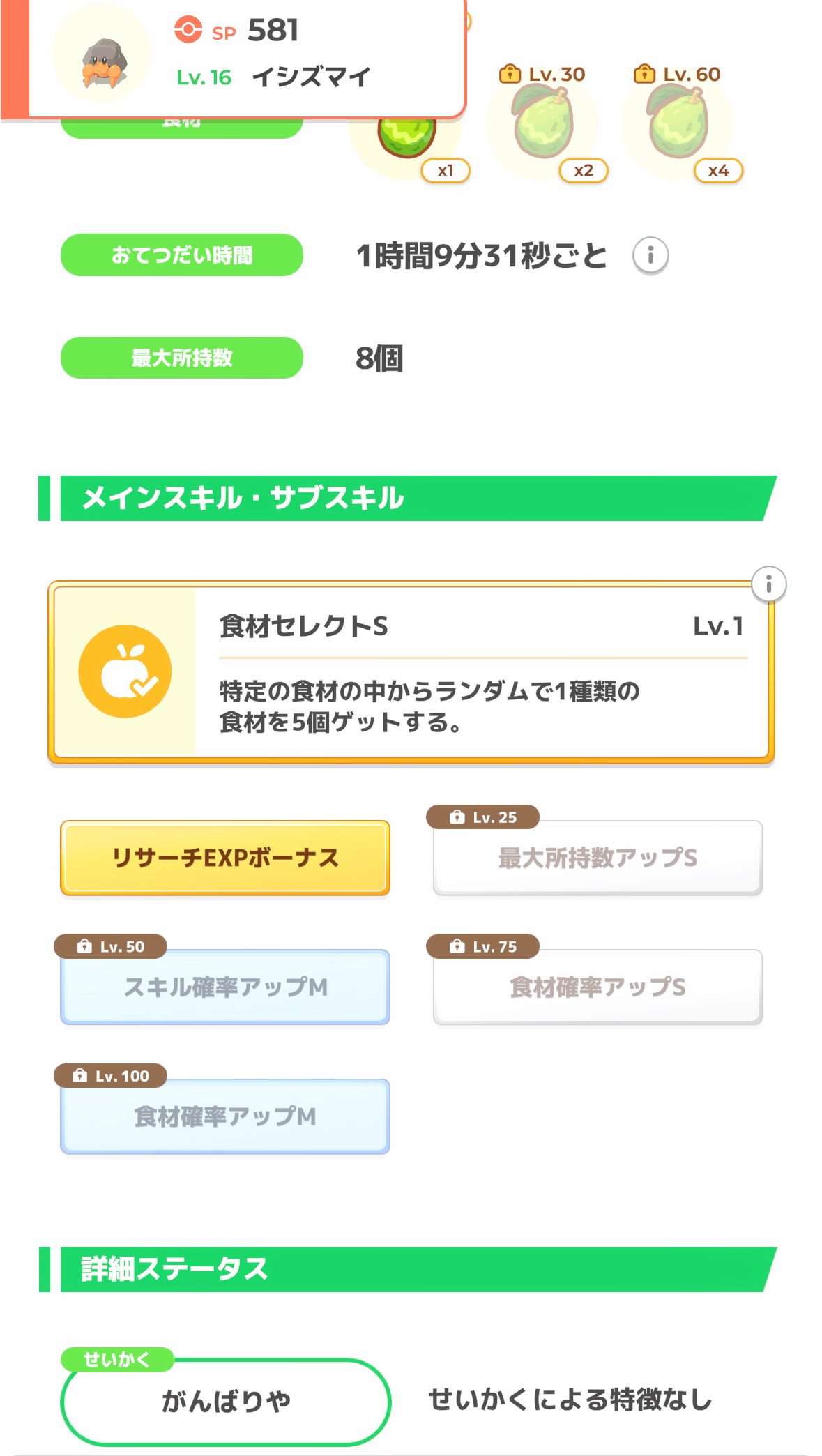Image resolution: width=822 pixels, height=1456 pixels.
Task: Tap the Lv. 30 locked ingredient icon
Action: 544,124
